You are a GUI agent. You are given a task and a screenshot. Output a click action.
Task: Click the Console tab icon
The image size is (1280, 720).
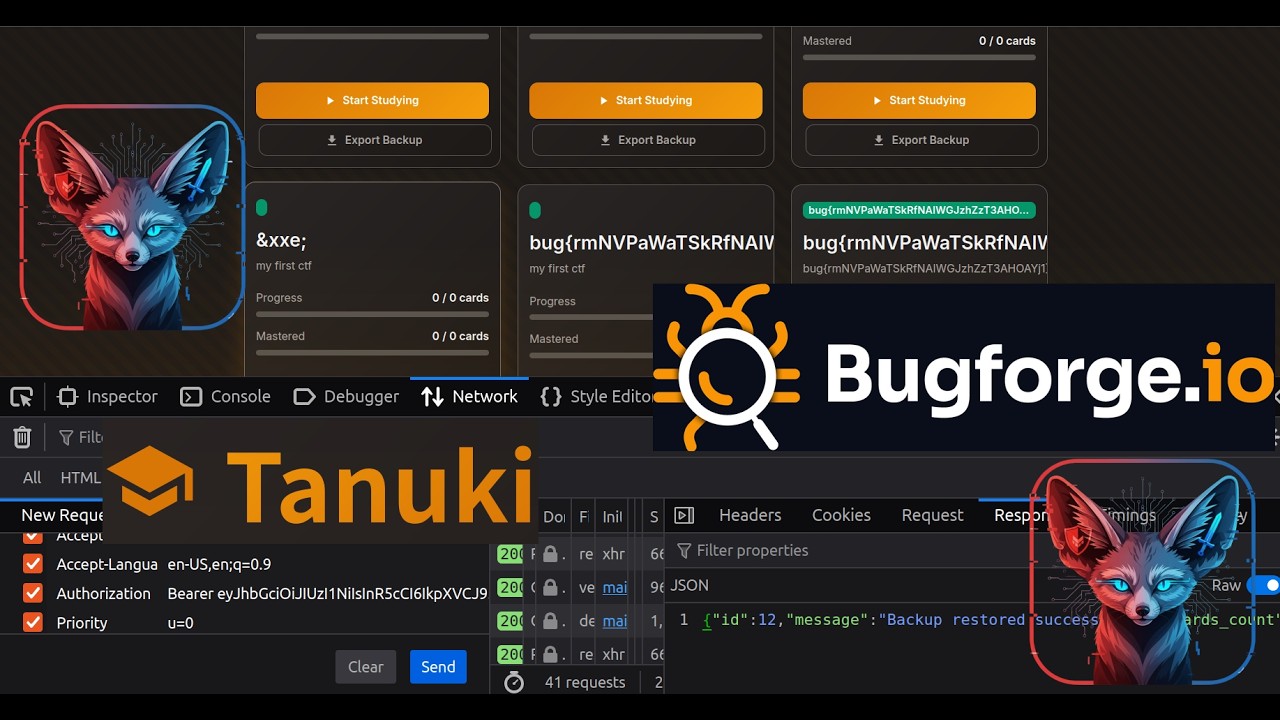(191, 397)
